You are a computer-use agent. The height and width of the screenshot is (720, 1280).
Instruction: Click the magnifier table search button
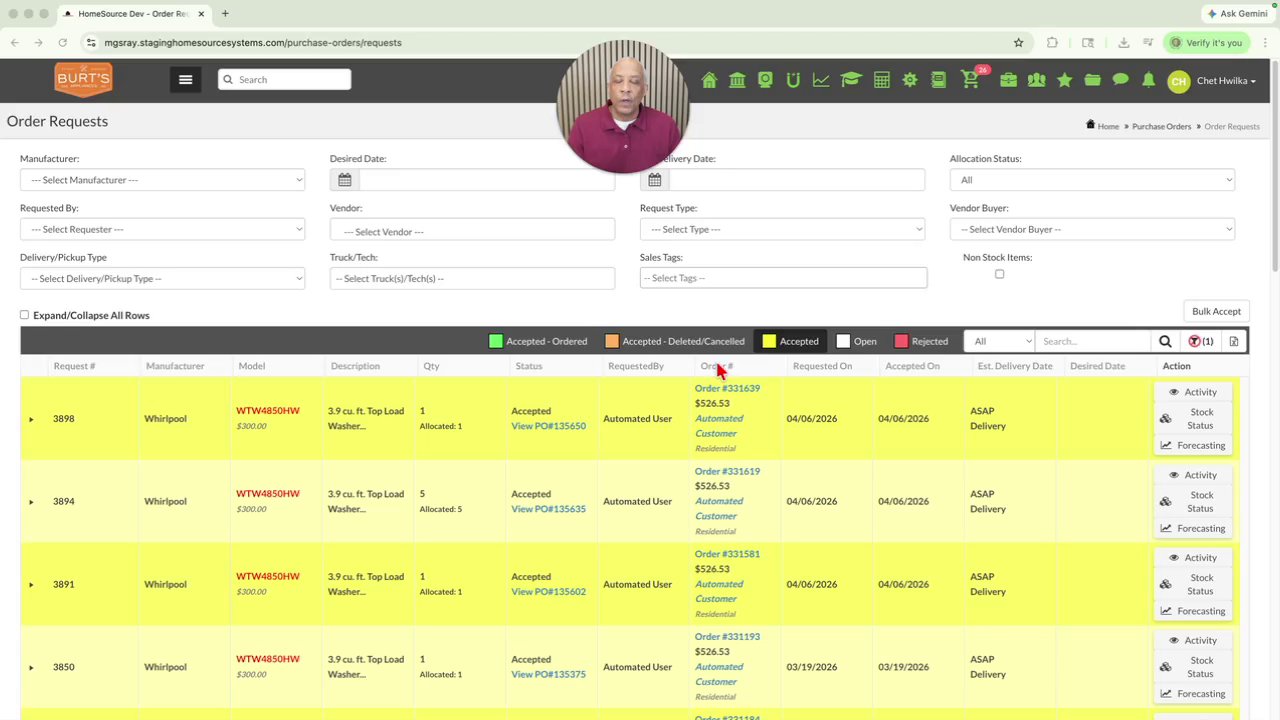click(1165, 341)
